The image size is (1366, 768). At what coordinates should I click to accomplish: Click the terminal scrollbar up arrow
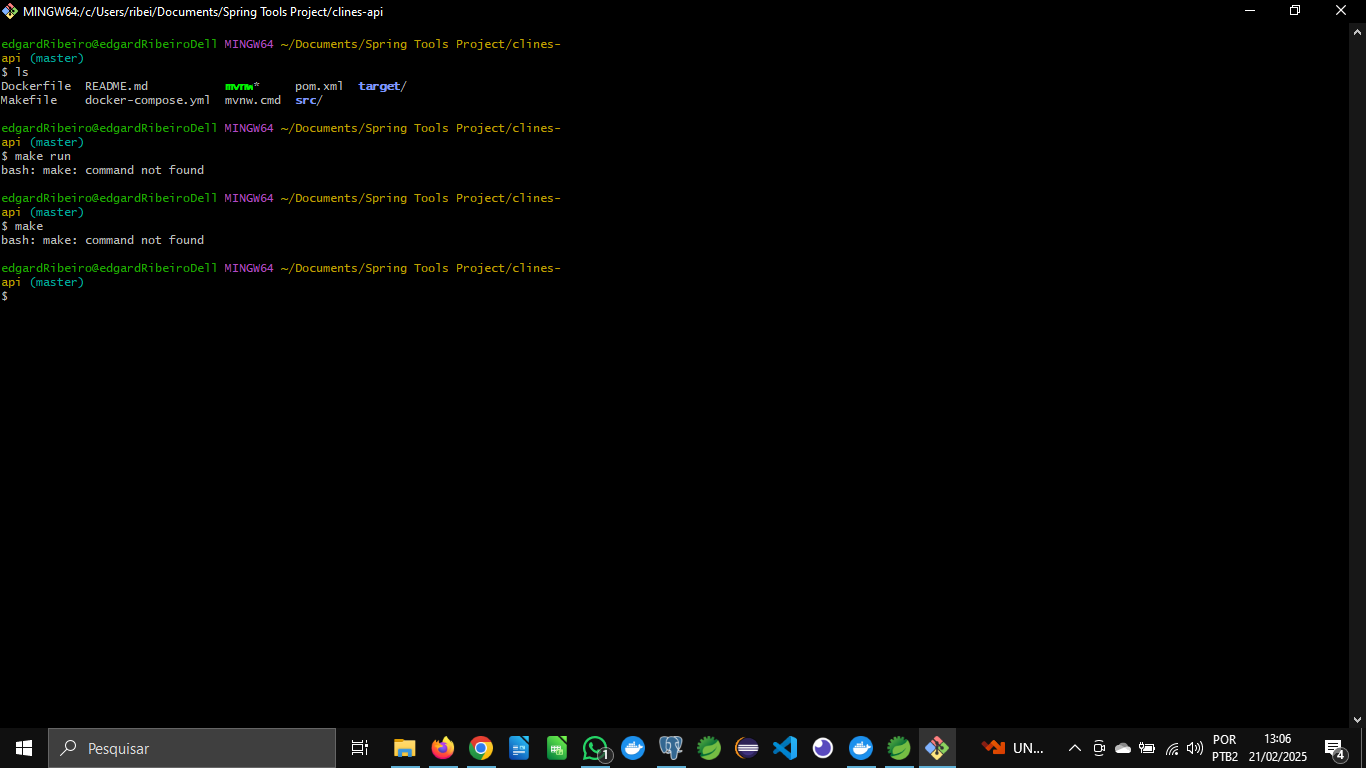[1357, 31]
